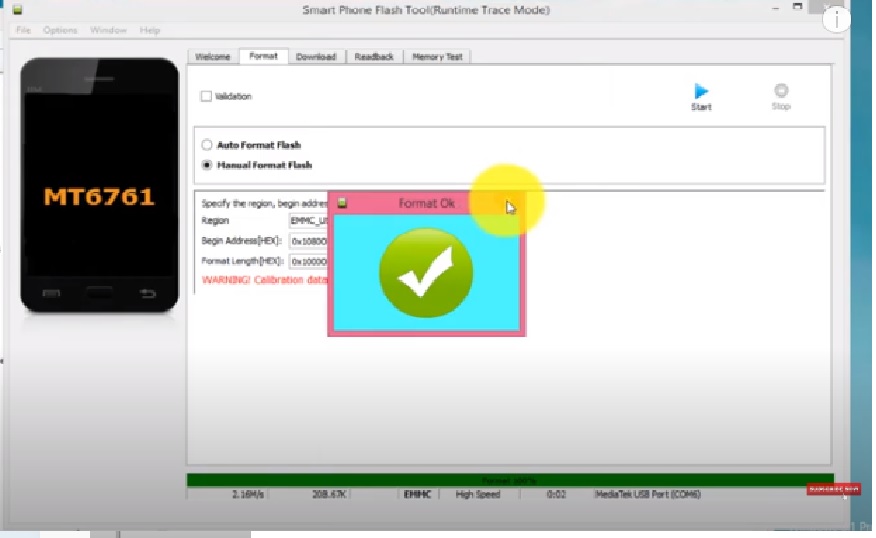Switch to the Readback tab
This screenshot has height=538, width=876.
click(374, 56)
